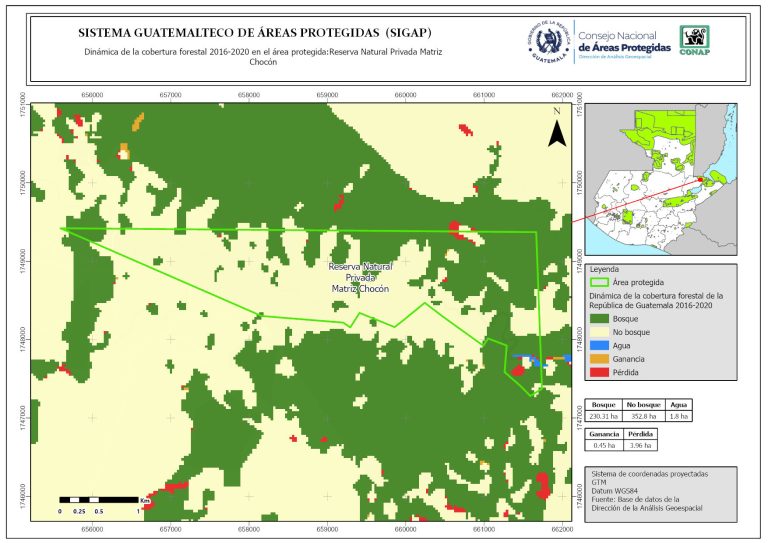768x543 pixels.
Task: Select the pale yellow No bosque swatch
Action: (599, 331)
